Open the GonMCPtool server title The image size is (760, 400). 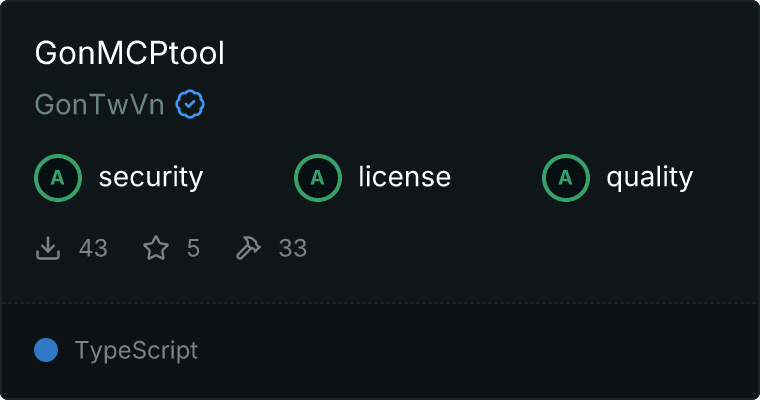pos(129,53)
